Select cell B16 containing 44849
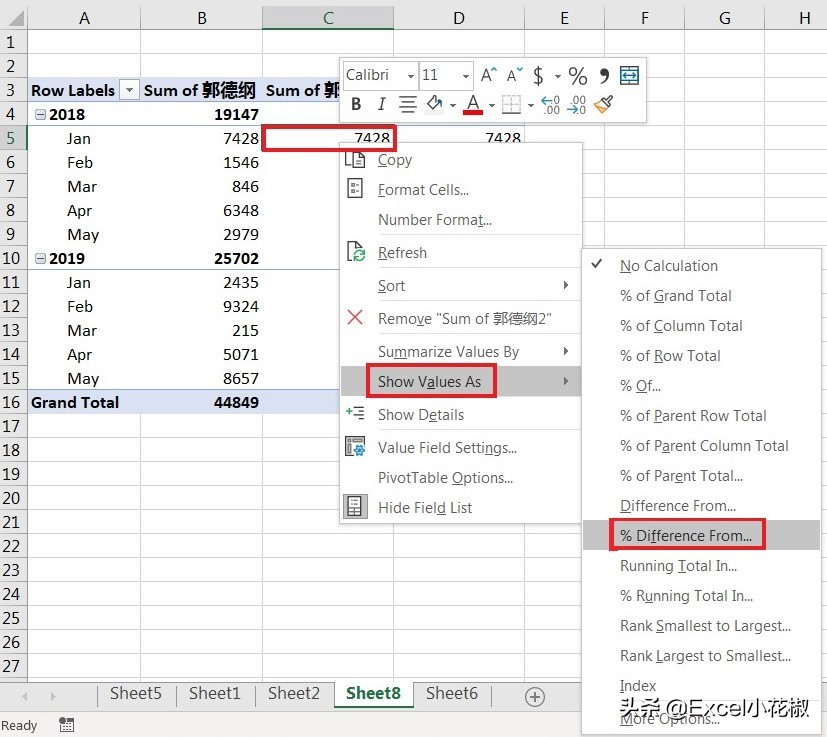827x737 pixels. [x=201, y=402]
